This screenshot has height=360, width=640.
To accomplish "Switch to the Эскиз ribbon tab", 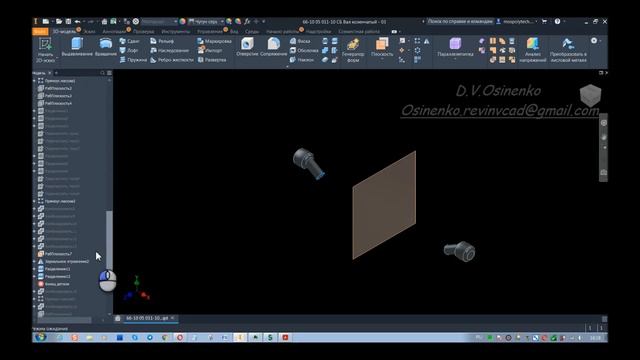I will (89, 31).
